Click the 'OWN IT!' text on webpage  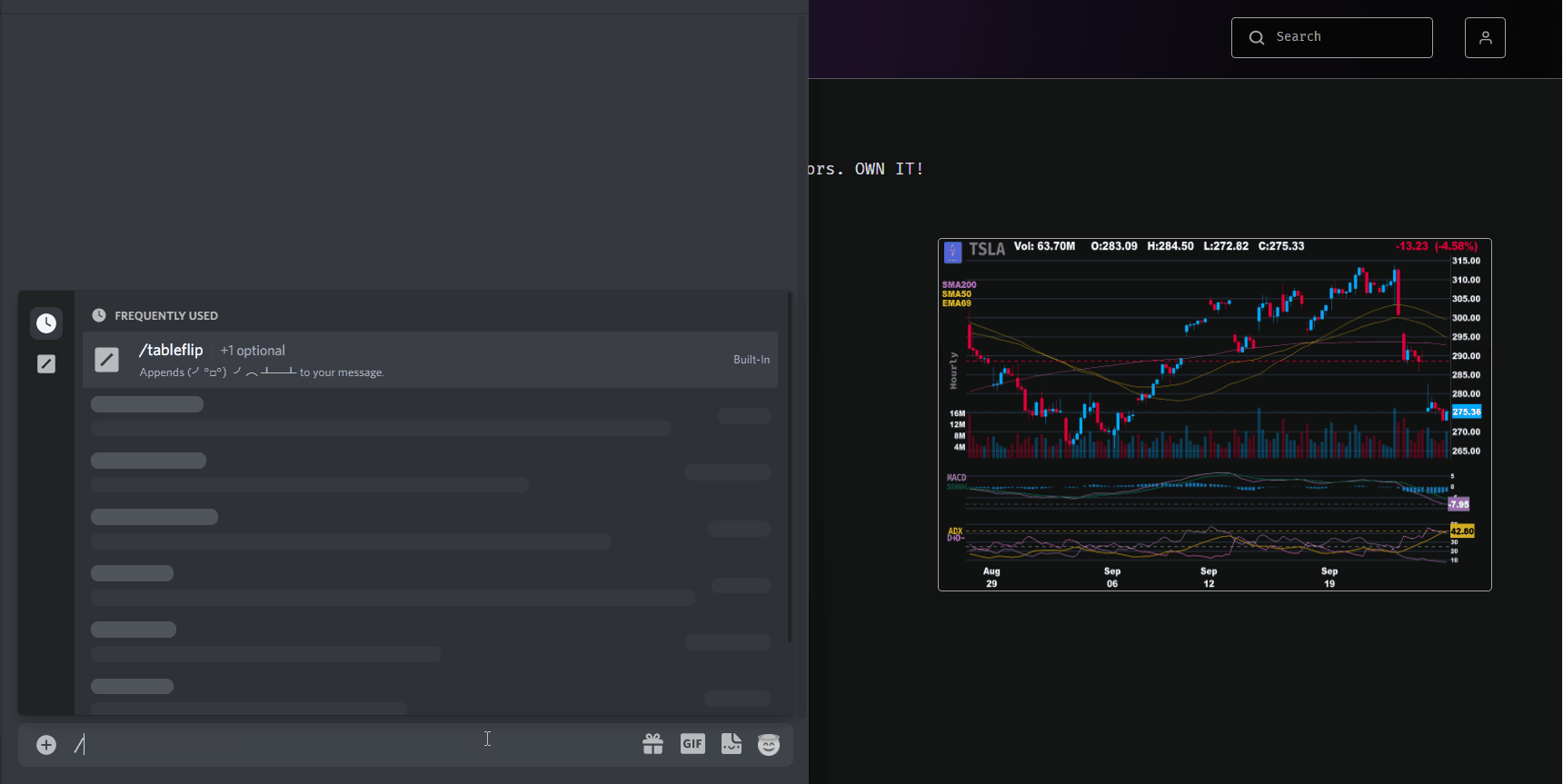click(889, 169)
